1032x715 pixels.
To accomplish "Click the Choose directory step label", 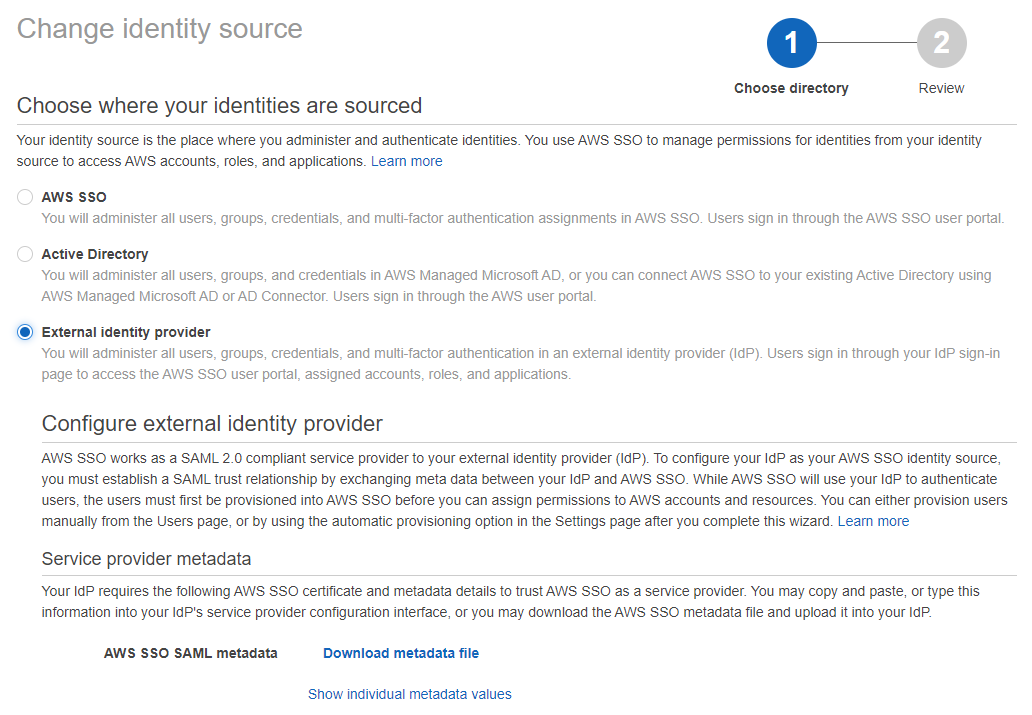I will click(791, 88).
